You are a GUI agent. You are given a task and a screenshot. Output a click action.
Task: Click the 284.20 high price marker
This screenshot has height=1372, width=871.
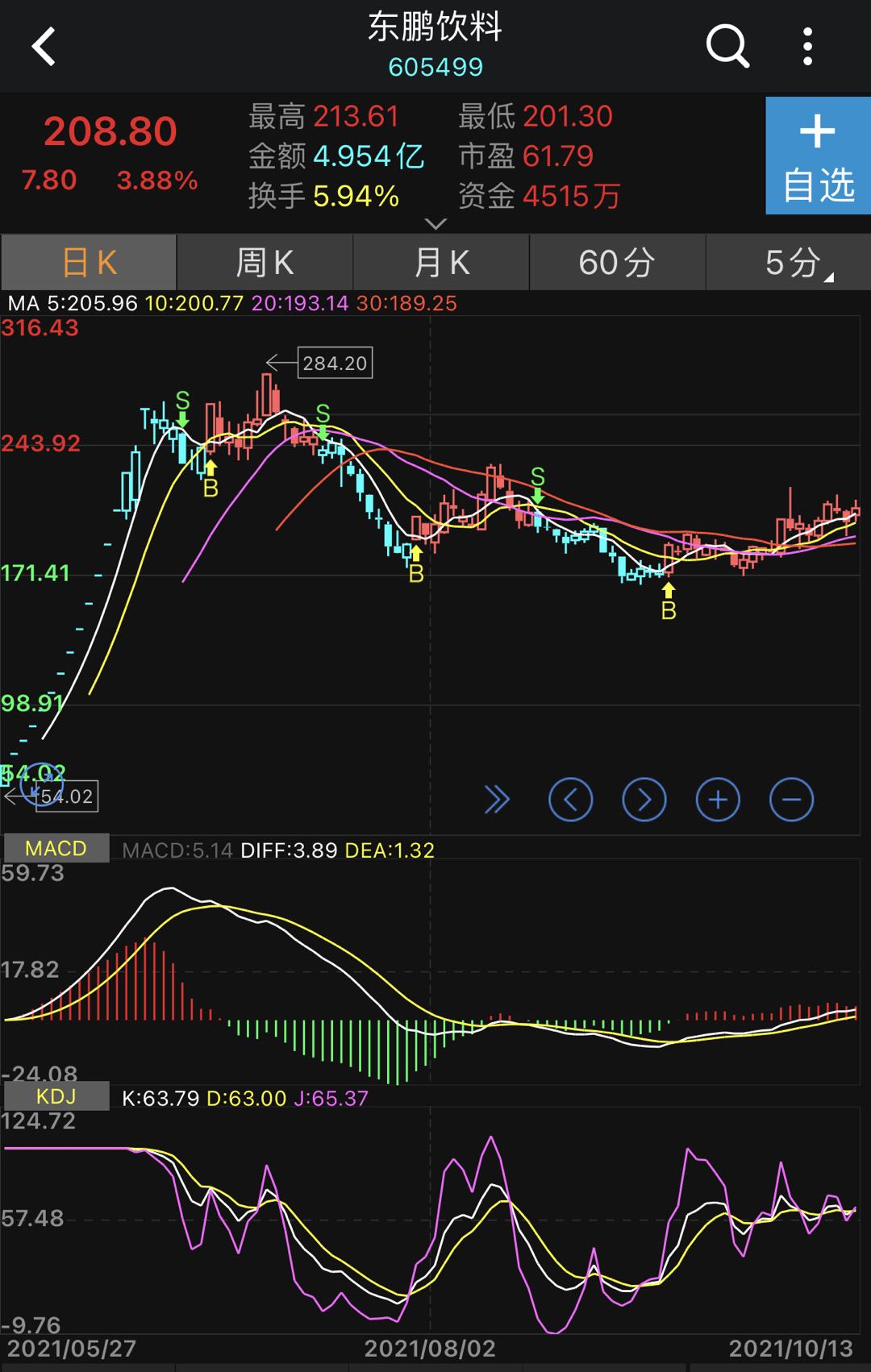pyautogui.click(x=334, y=364)
